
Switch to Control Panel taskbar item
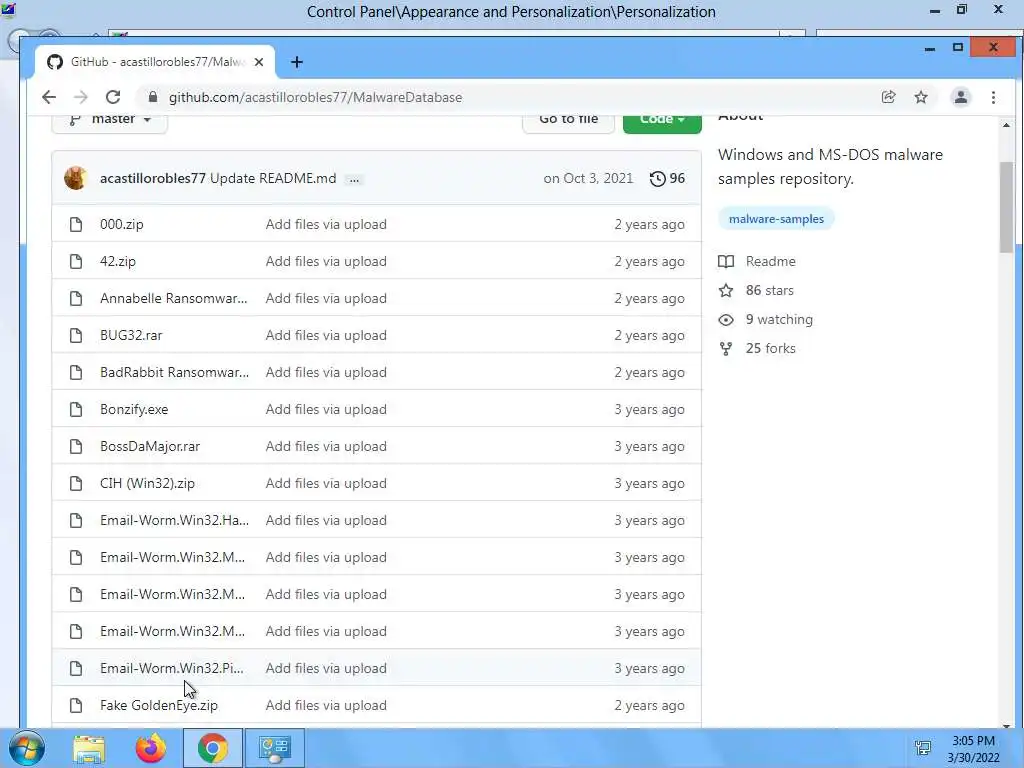pyautogui.click(x=274, y=748)
